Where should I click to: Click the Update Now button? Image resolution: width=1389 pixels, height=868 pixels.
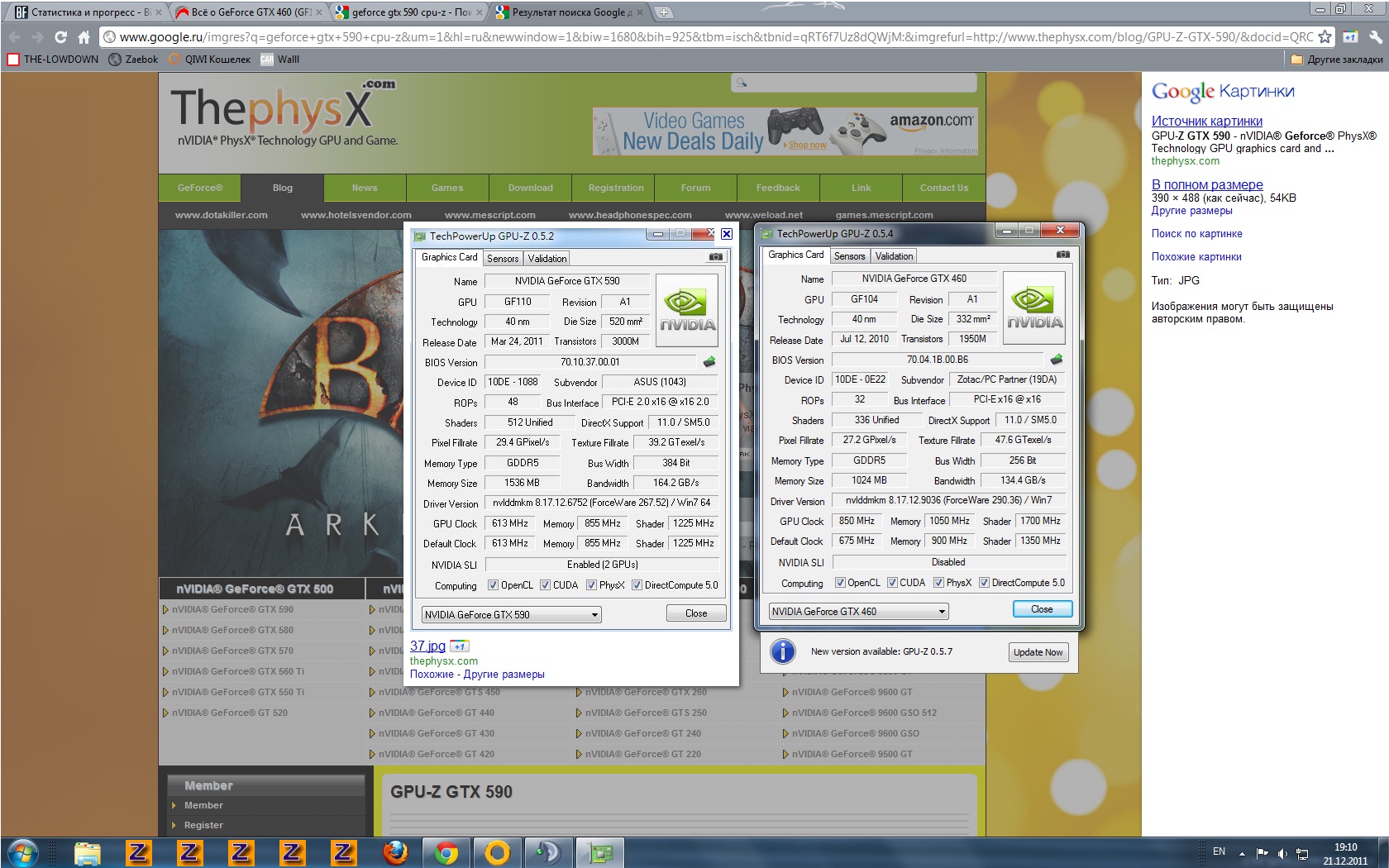(1038, 652)
